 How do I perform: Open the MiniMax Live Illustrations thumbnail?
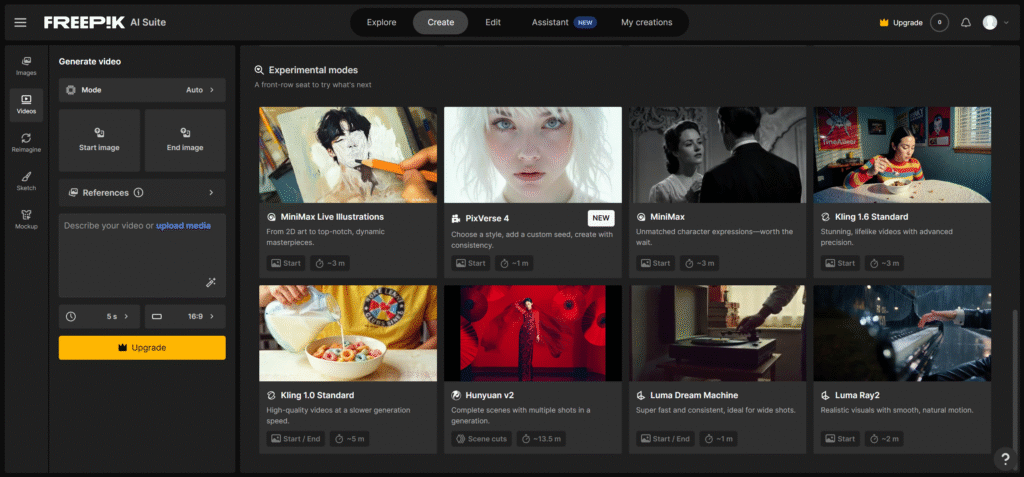coord(348,155)
